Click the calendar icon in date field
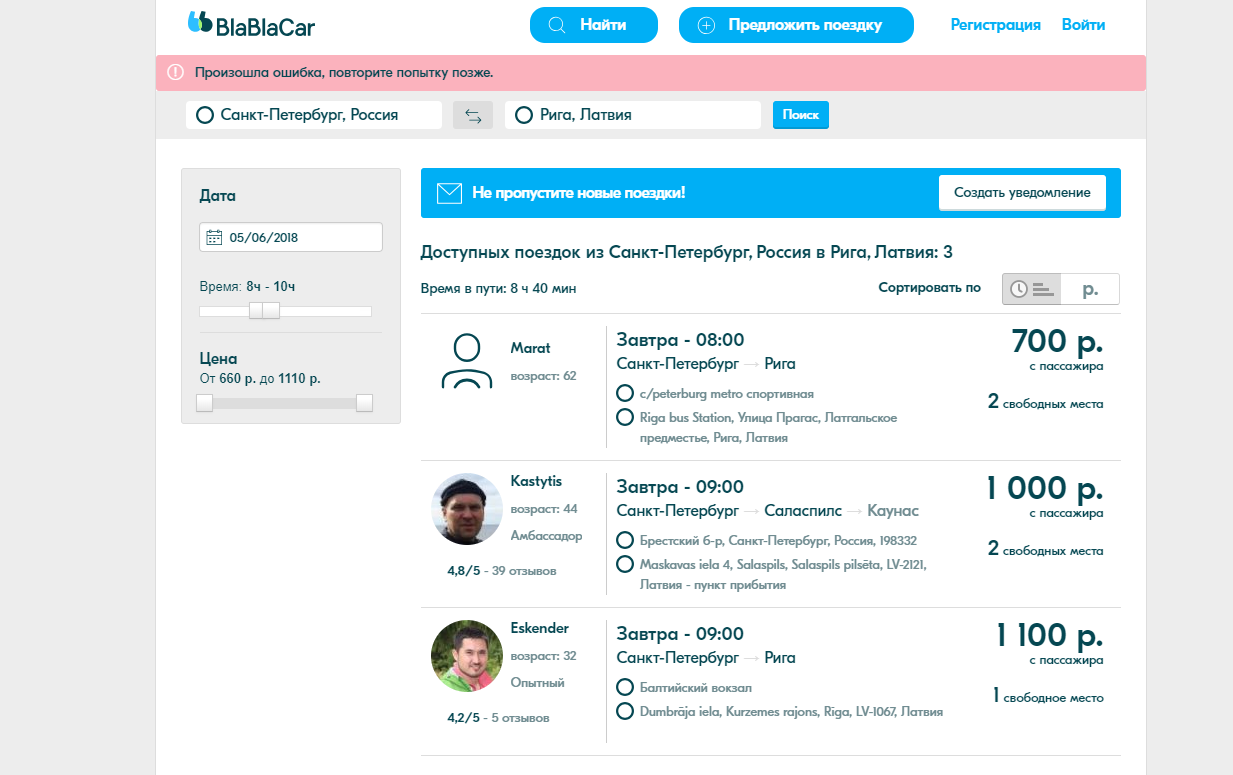The image size is (1233, 775). (214, 237)
